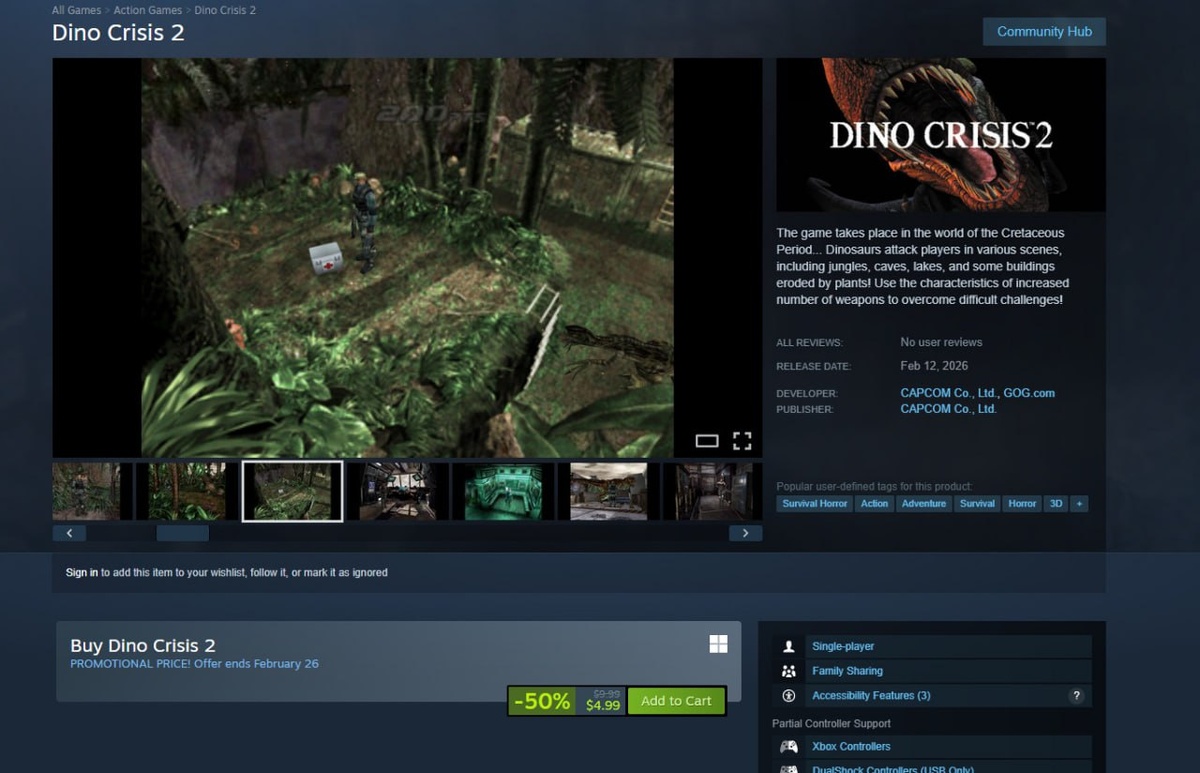Click the -50% discount badge
This screenshot has height=773, width=1200.
[x=541, y=701]
